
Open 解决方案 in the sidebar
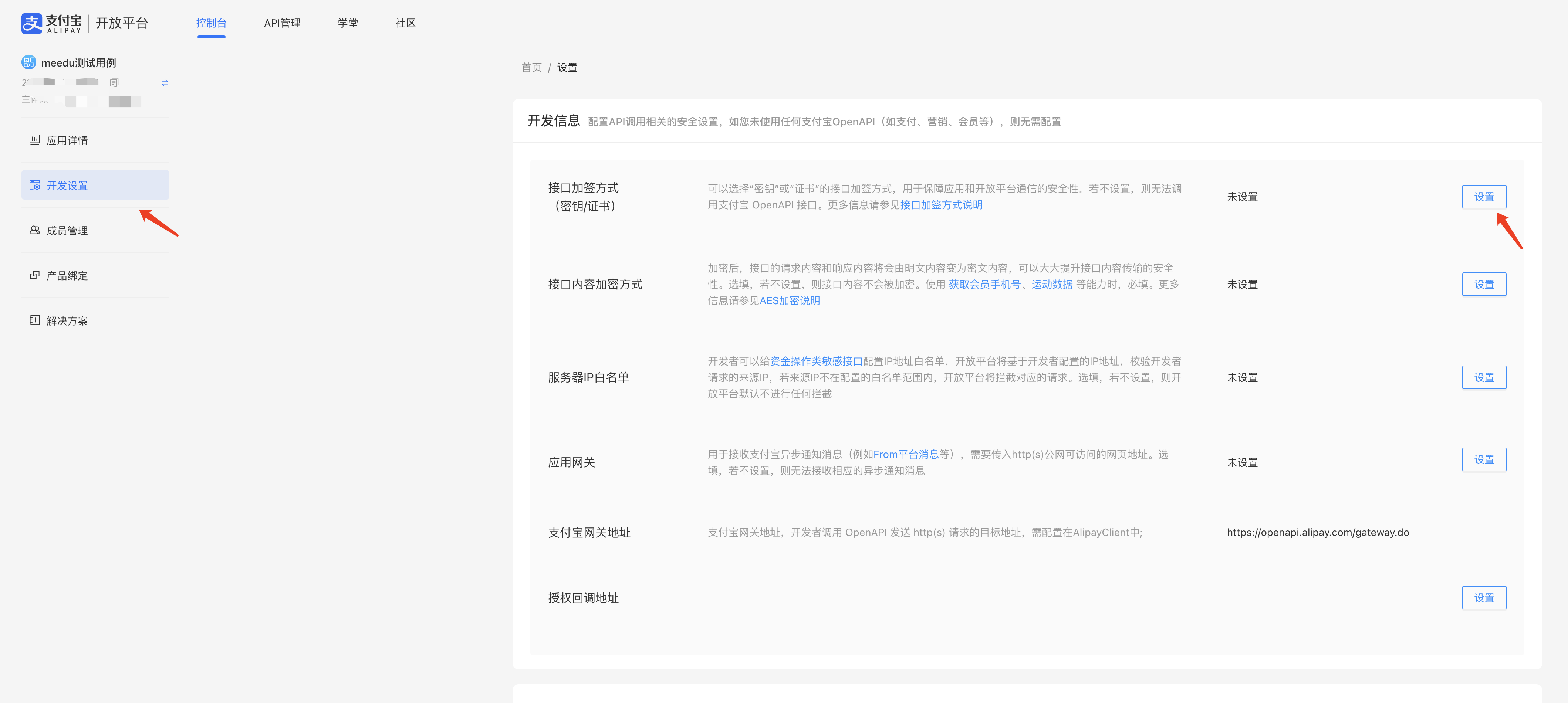(67, 320)
